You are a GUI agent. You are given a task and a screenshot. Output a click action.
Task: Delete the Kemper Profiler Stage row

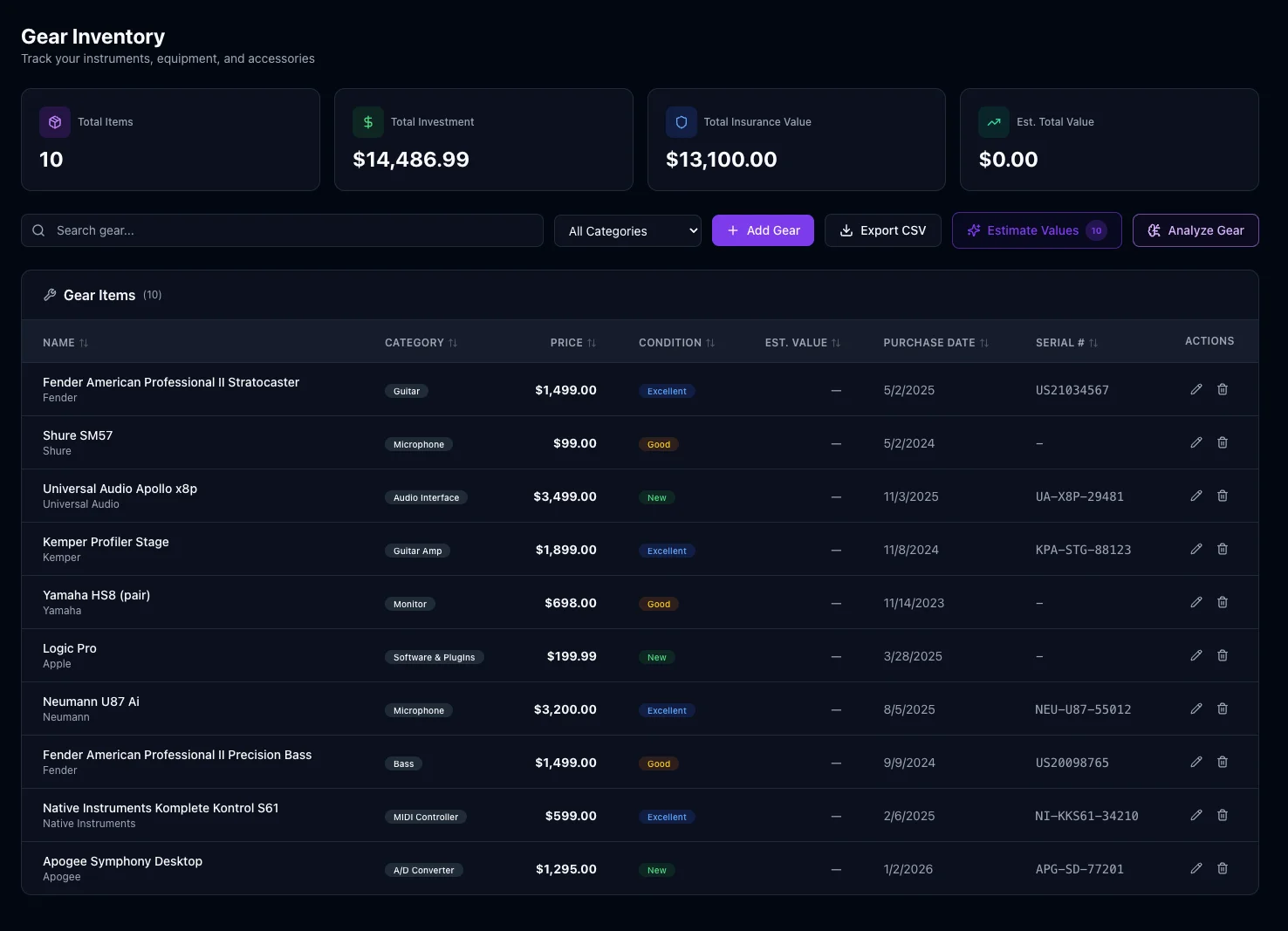pyautogui.click(x=1223, y=549)
